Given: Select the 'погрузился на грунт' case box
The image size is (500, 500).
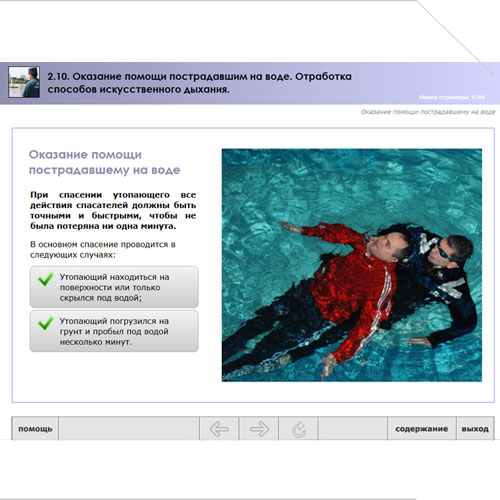Looking at the screenshot, I should pyautogui.click(x=114, y=331).
